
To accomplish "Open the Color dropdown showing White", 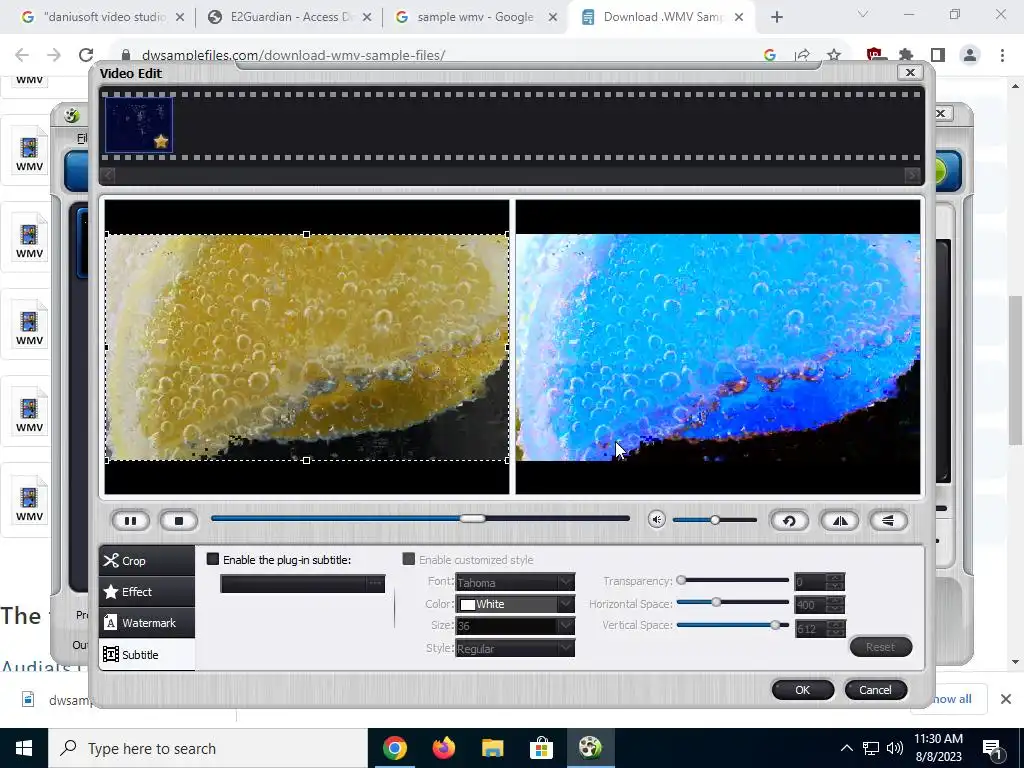I will (x=515, y=604).
